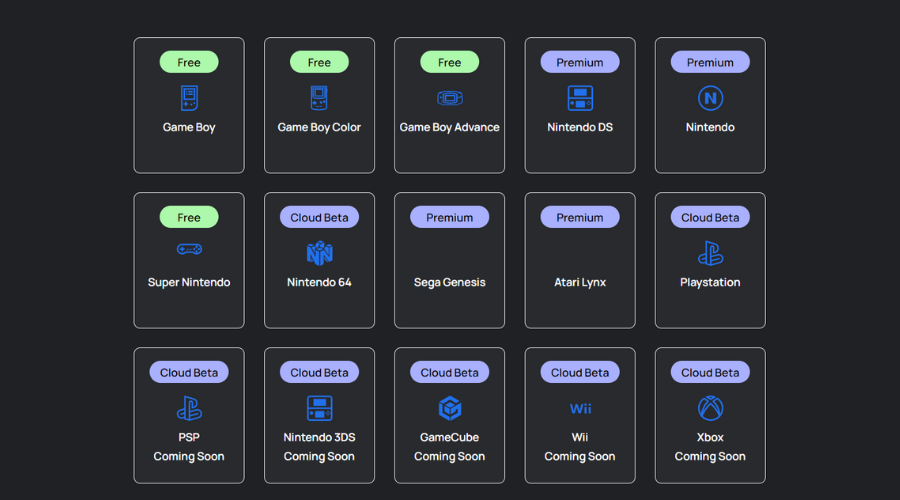Select the Xbox label text
The image size is (900, 500).
710,437
